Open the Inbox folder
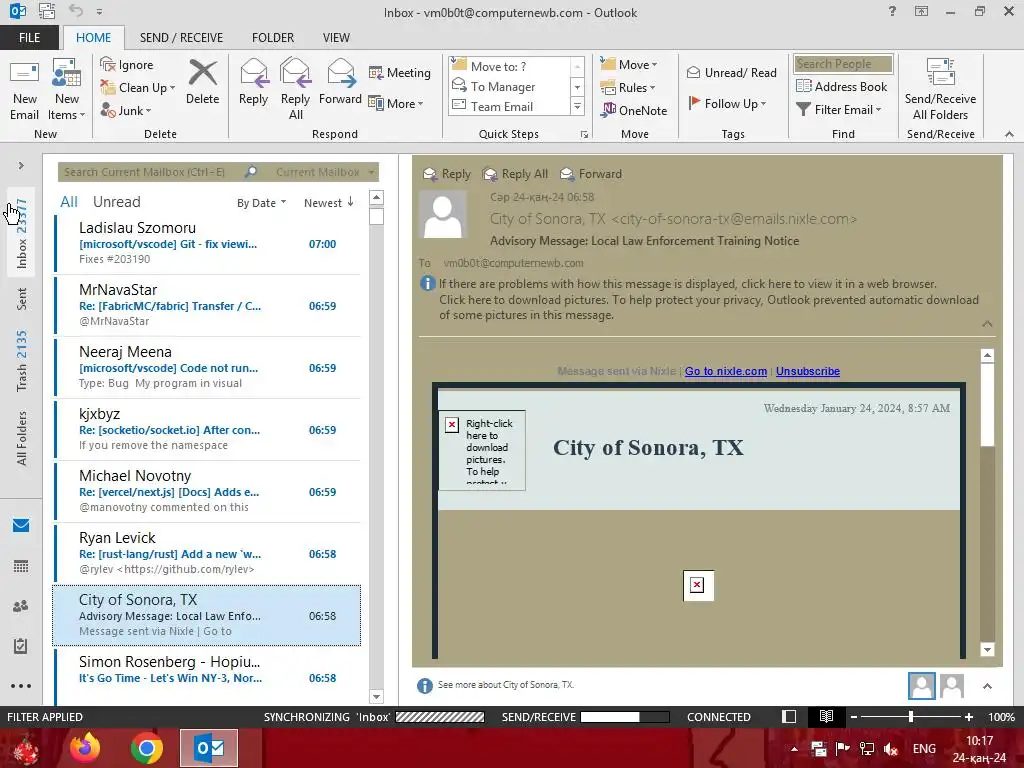 [x=22, y=233]
